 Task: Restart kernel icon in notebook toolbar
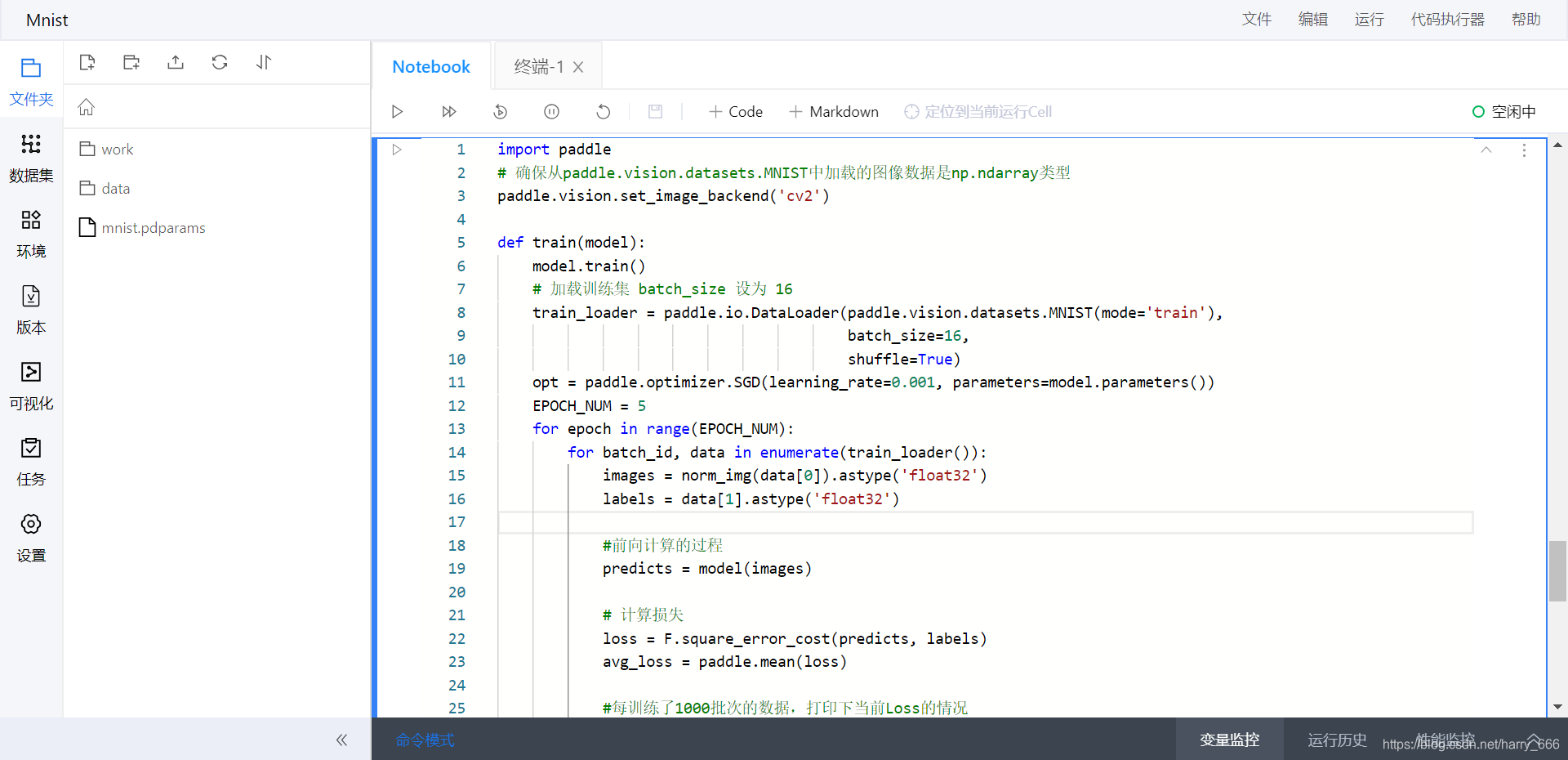tap(604, 112)
